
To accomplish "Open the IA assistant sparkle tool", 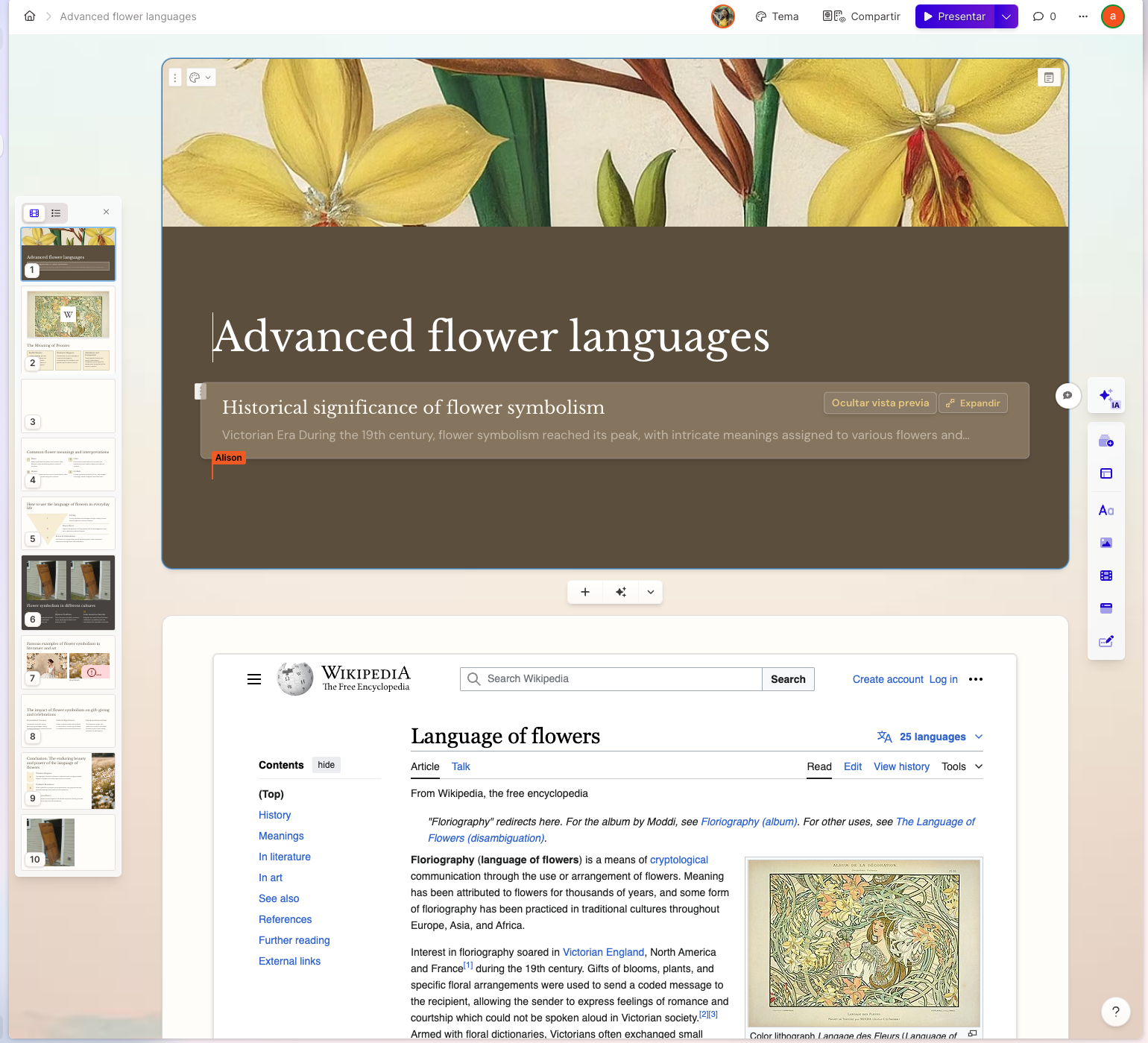I will click(1107, 396).
